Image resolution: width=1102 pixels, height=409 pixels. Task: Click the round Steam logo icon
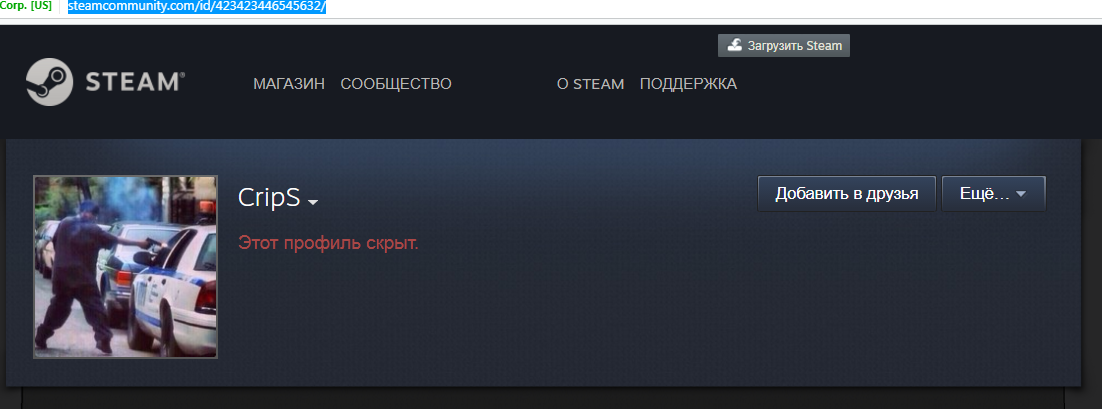pos(49,82)
